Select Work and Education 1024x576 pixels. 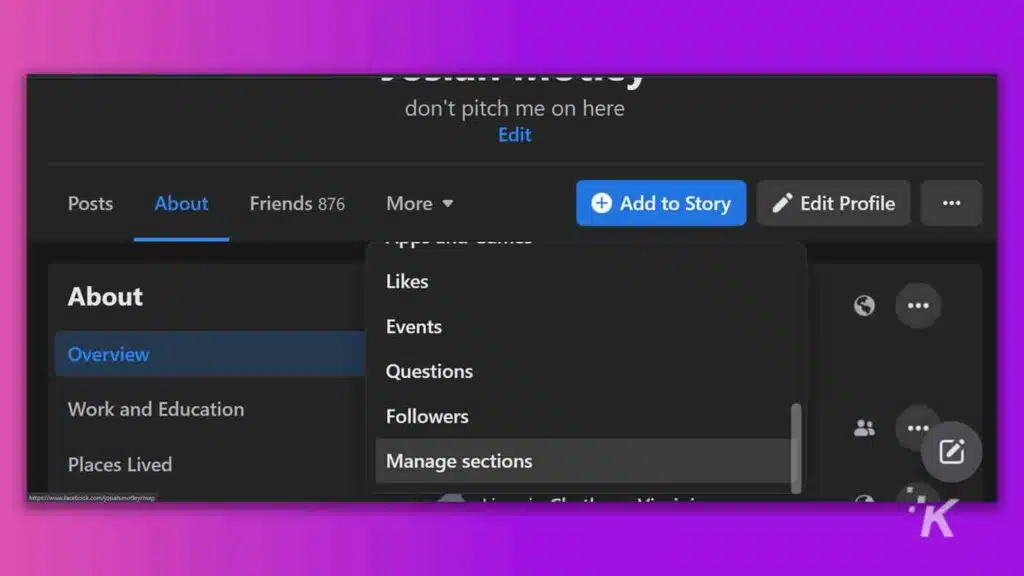click(x=156, y=409)
